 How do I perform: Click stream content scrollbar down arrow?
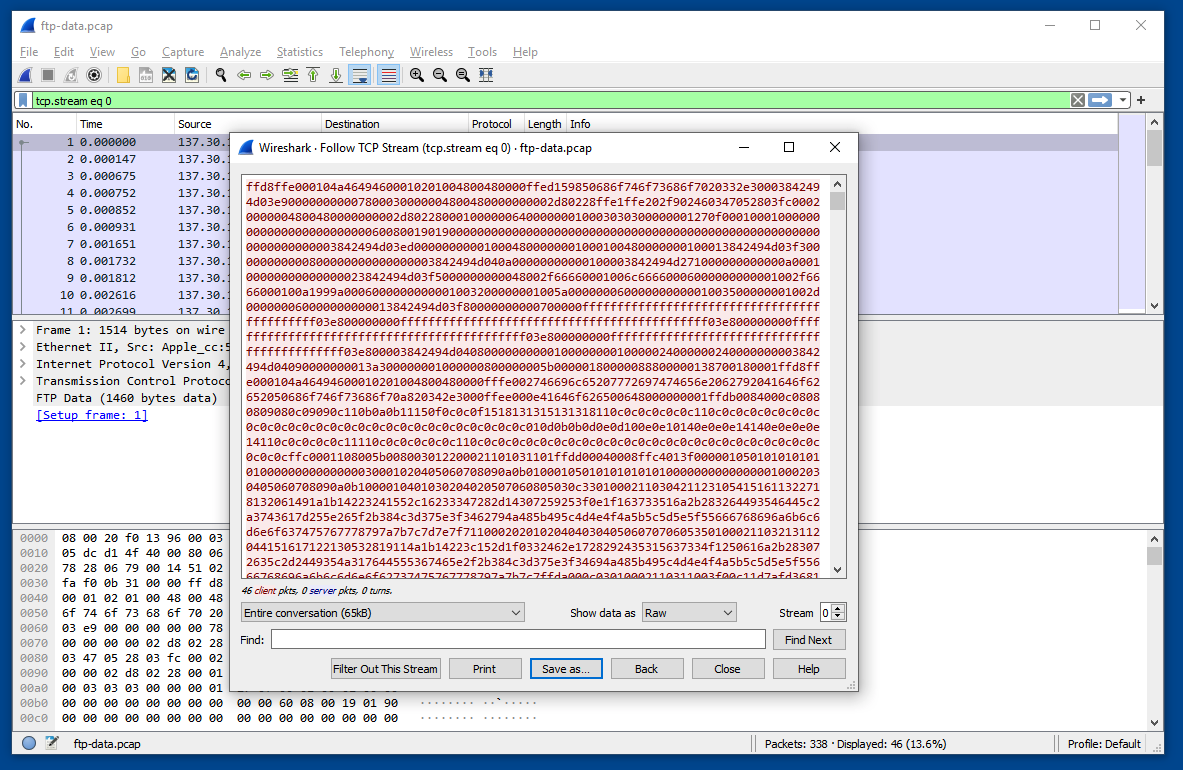pyautogui.click(x=837, y=570)
